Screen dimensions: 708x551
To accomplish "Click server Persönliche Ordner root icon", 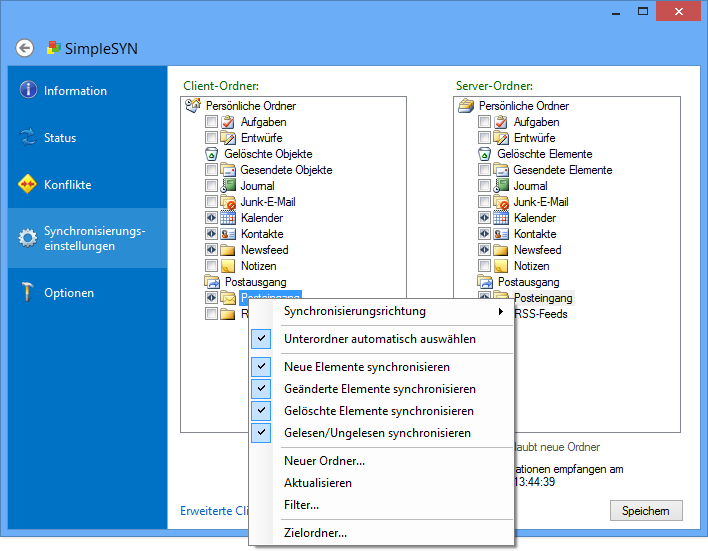I will pos(466,106).
